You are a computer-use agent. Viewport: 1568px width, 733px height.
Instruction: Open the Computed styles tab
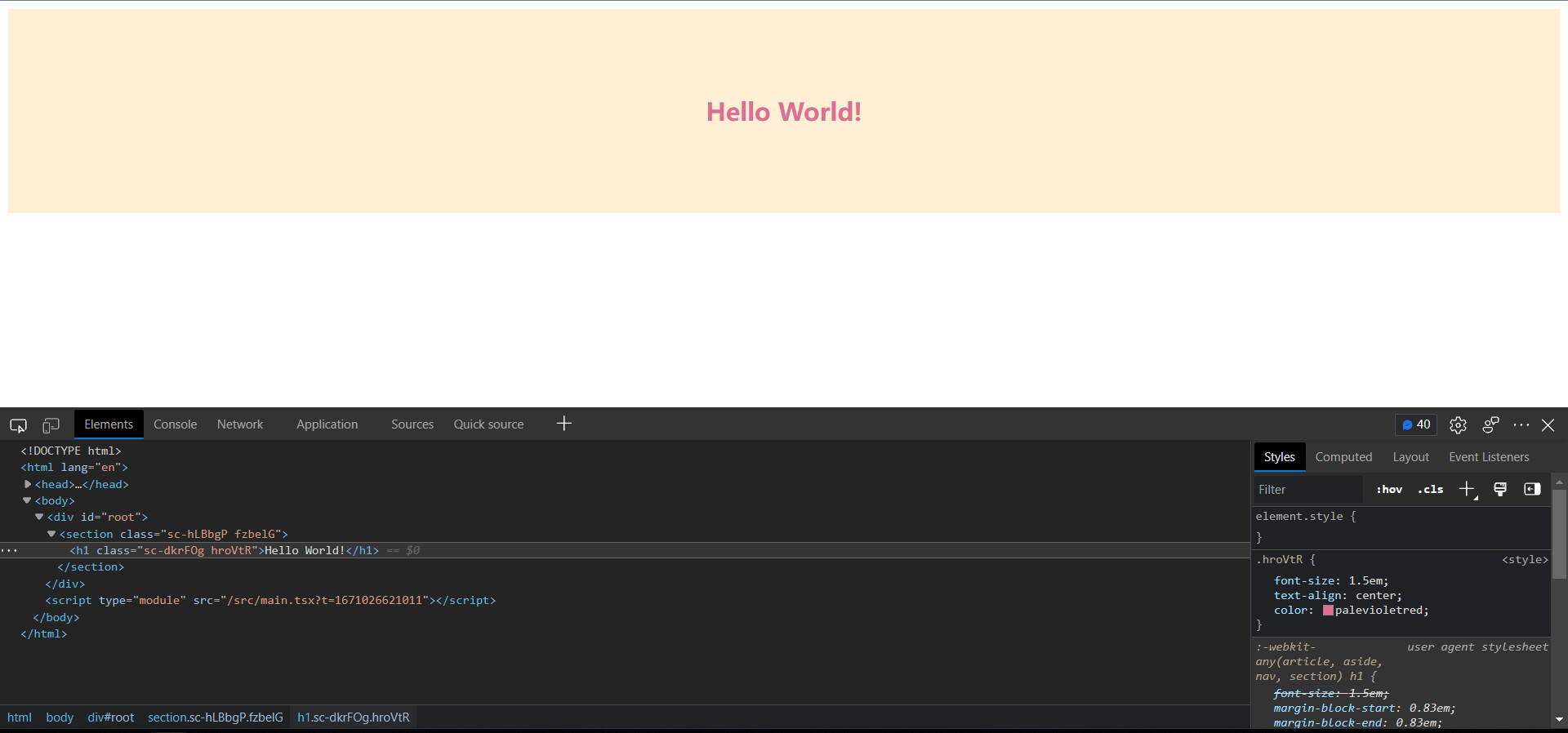(1343, 457)
